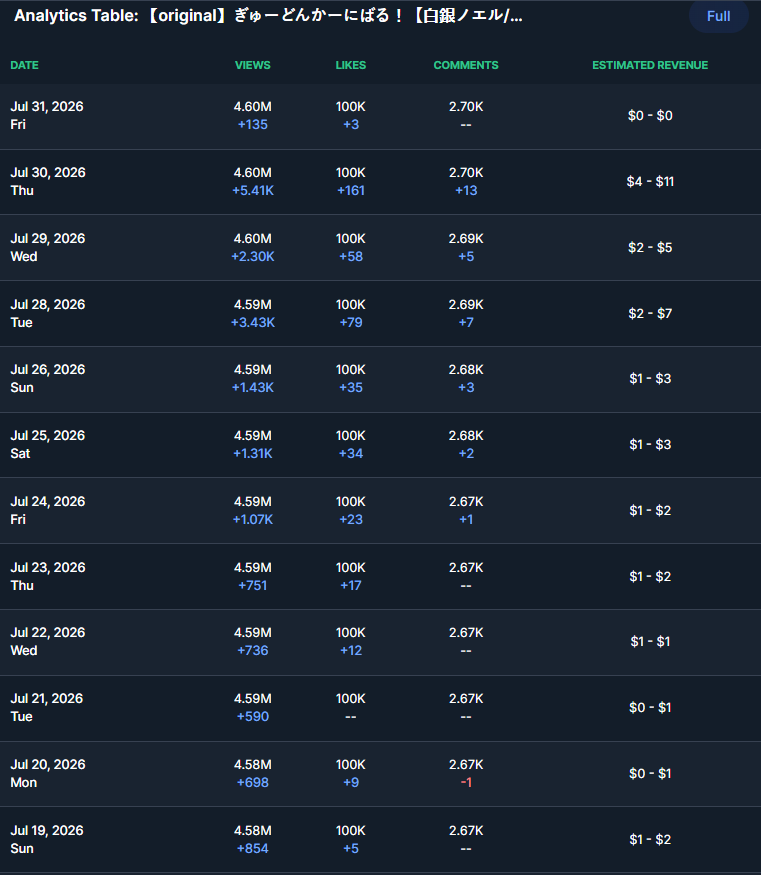Image resolution: width=761 pixels, height=875 pixels.
Task: Click the red -1 comments change
Action: pos(466,782)
